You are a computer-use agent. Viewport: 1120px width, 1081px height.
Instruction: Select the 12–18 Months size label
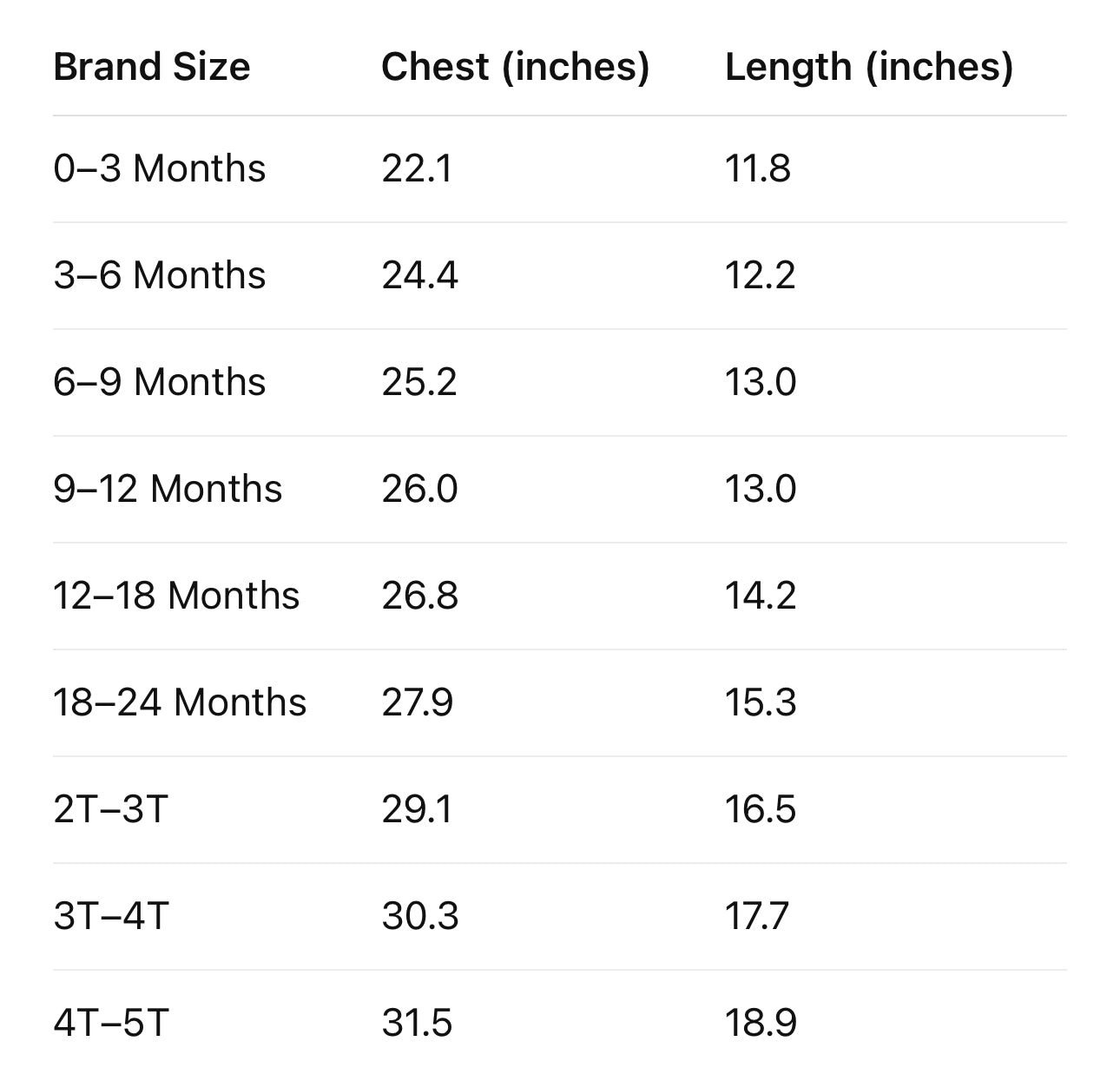click(176, 596)
